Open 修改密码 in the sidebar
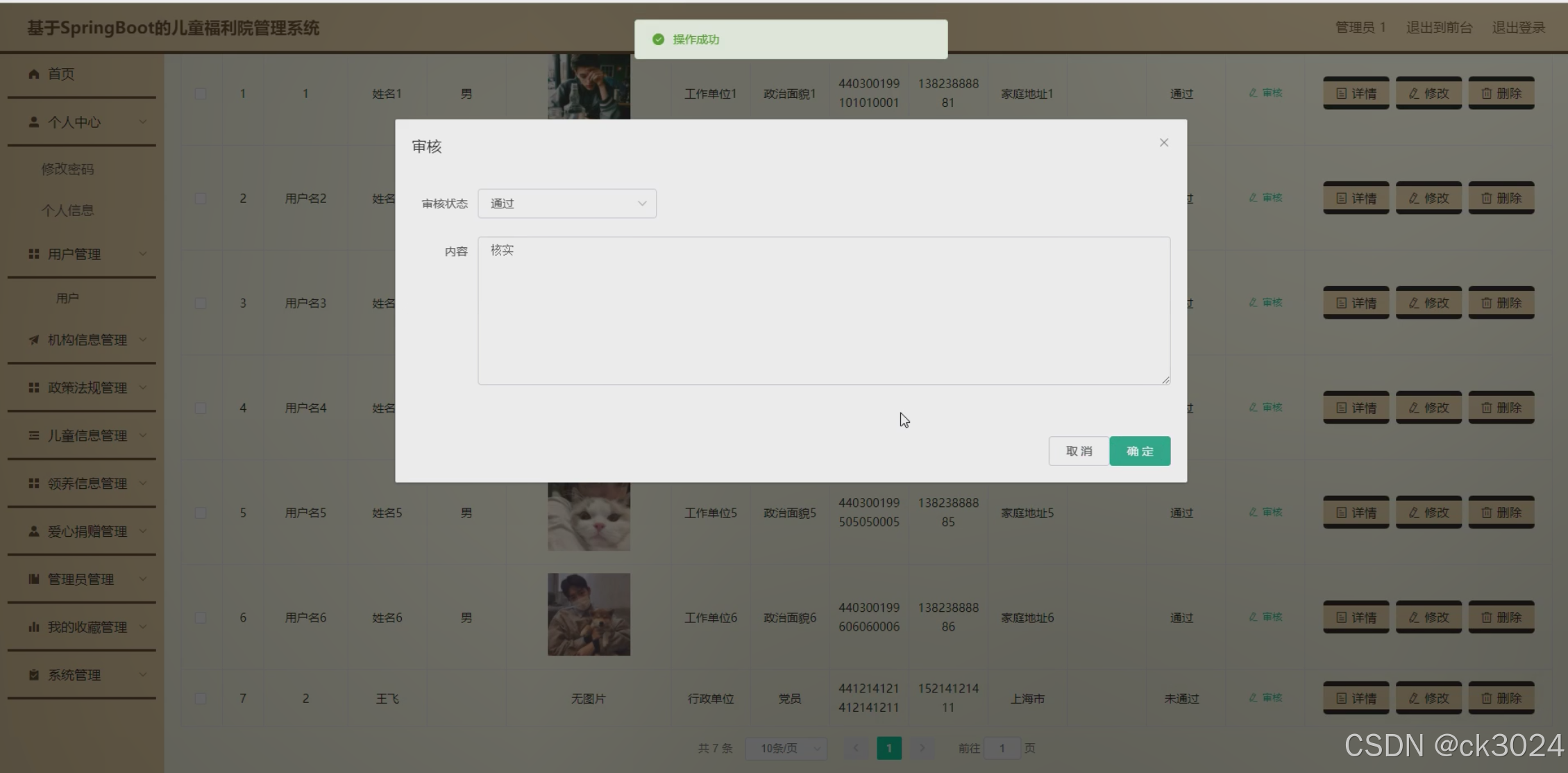Viewport: 1568px width, 773px height. 67,169
